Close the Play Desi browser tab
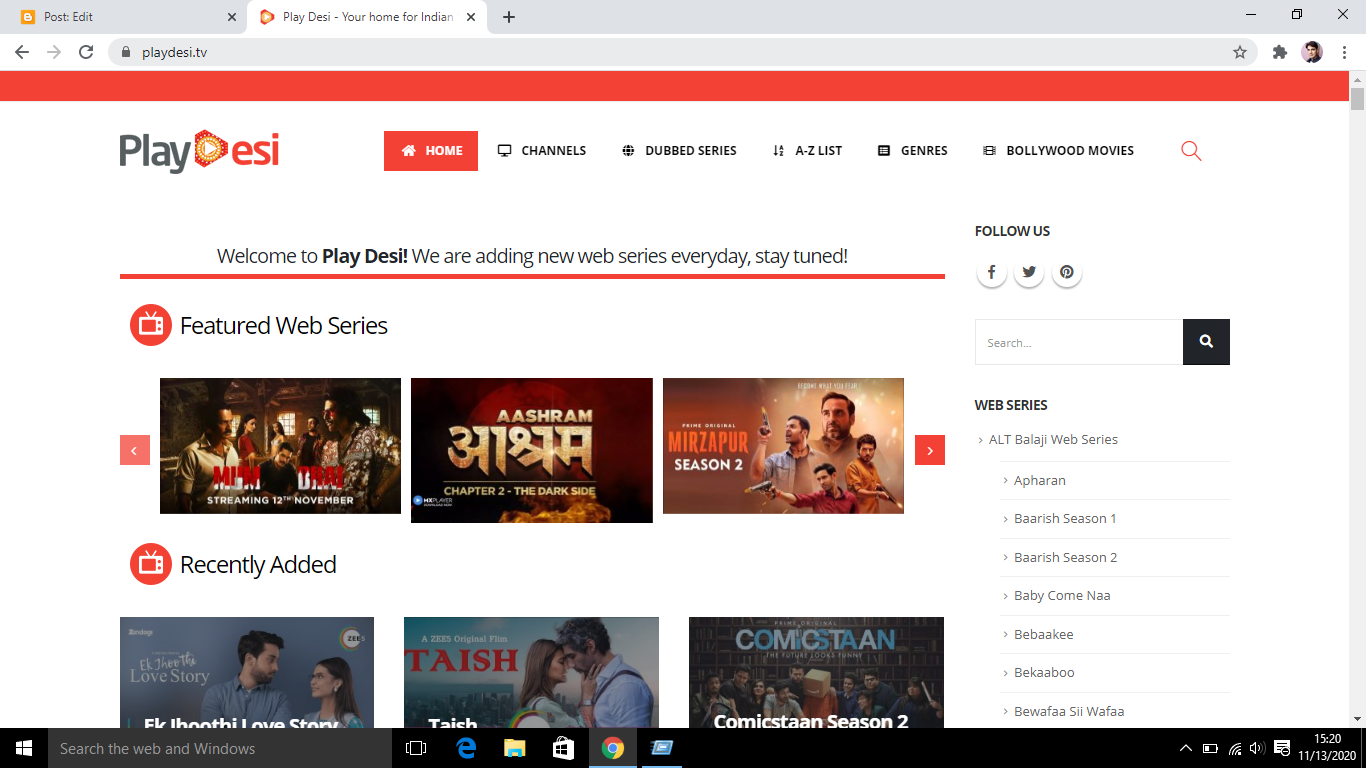The image size is (1366, 768). click(471, 17)
